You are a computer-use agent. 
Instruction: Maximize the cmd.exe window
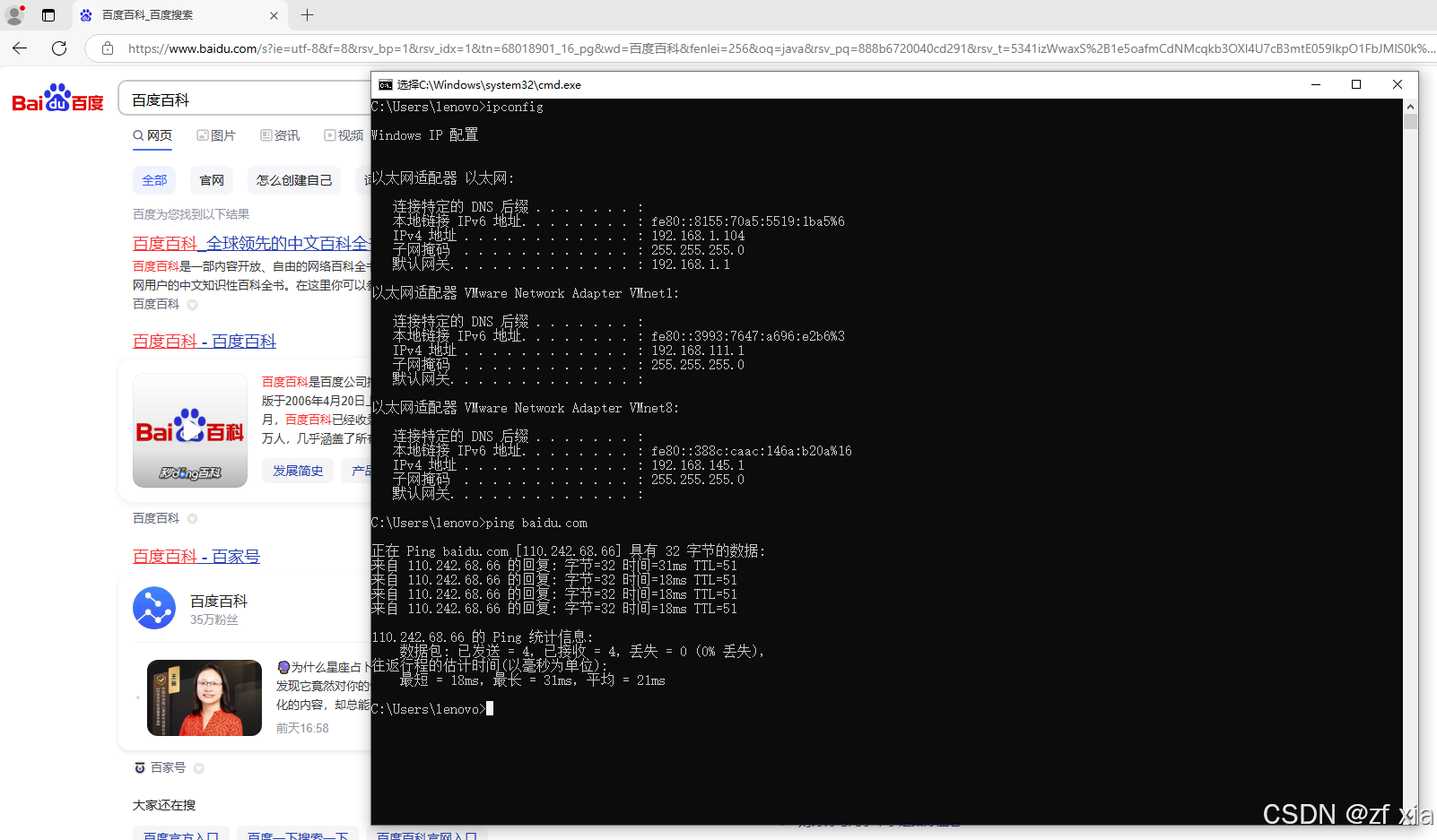tap(1356, 84)
